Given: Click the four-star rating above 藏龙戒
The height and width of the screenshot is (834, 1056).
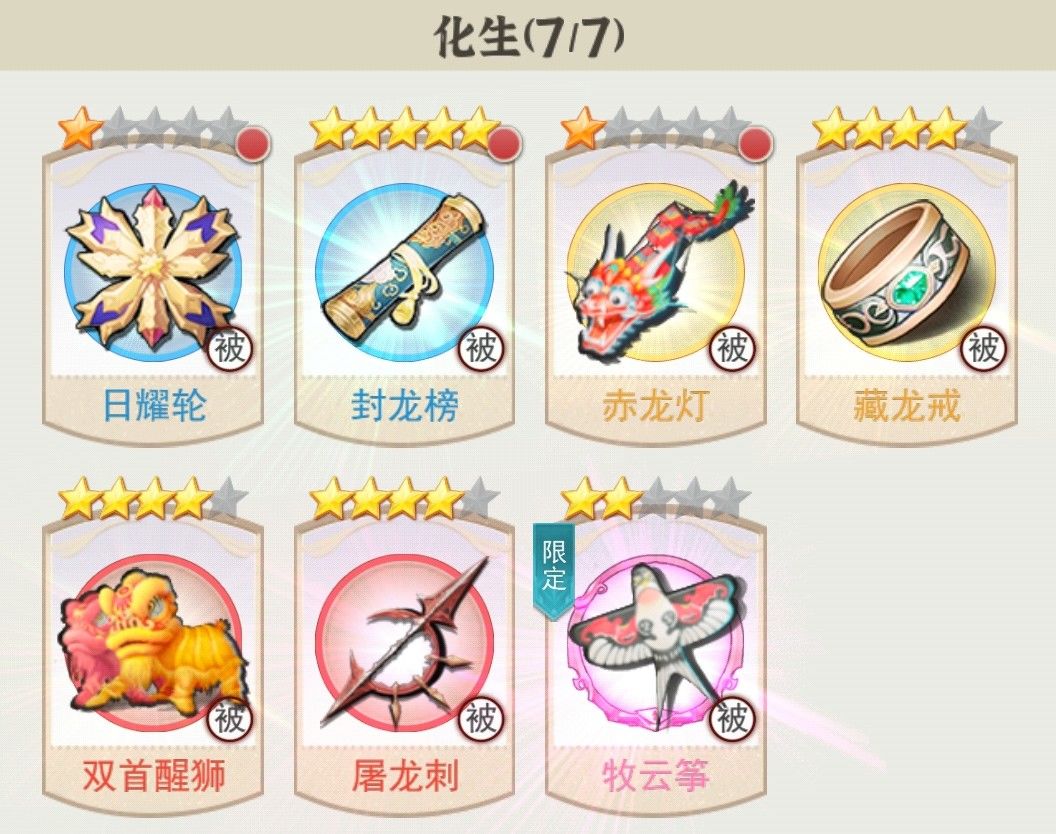Looking at the screenshot, I should (906, 128).
